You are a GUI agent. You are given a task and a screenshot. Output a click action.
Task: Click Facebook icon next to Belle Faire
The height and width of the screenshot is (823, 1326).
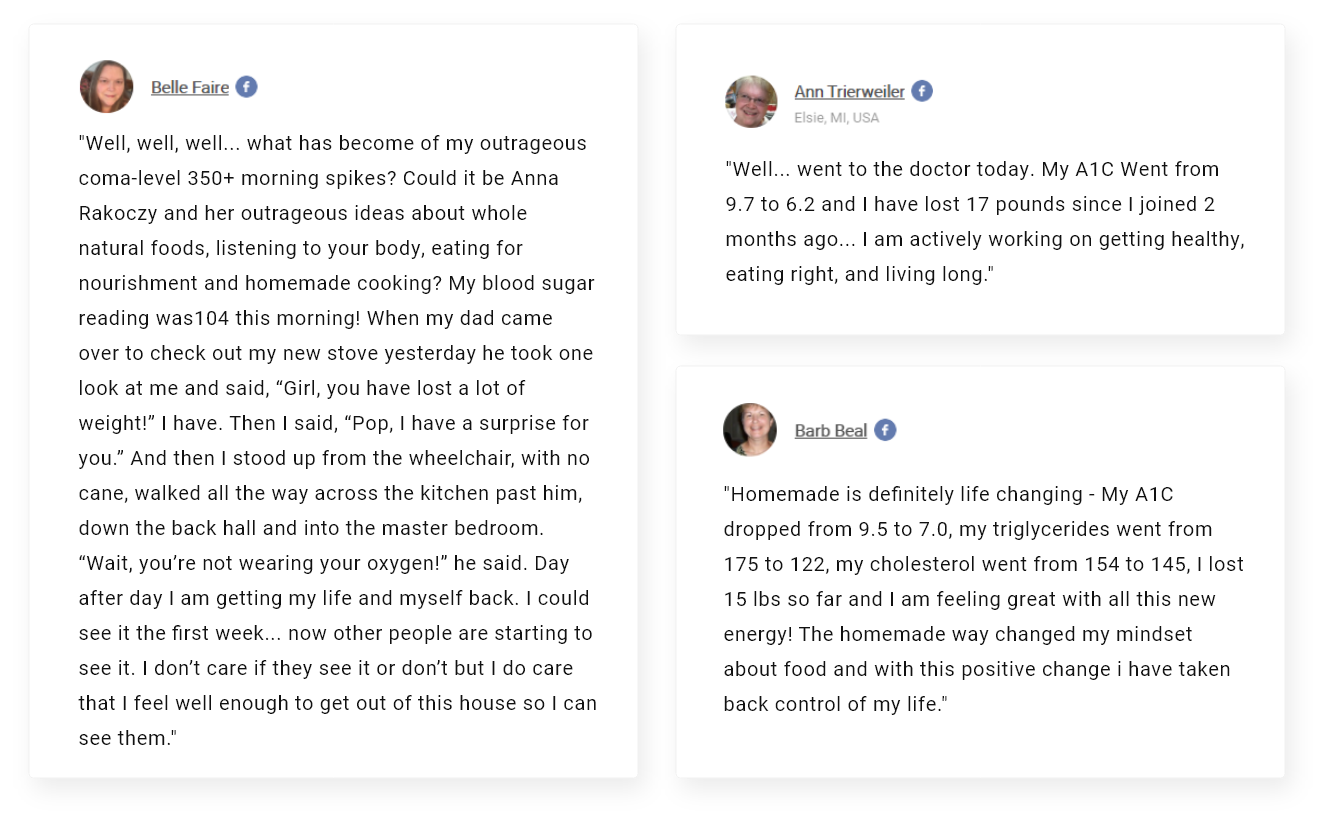point(246,87)
